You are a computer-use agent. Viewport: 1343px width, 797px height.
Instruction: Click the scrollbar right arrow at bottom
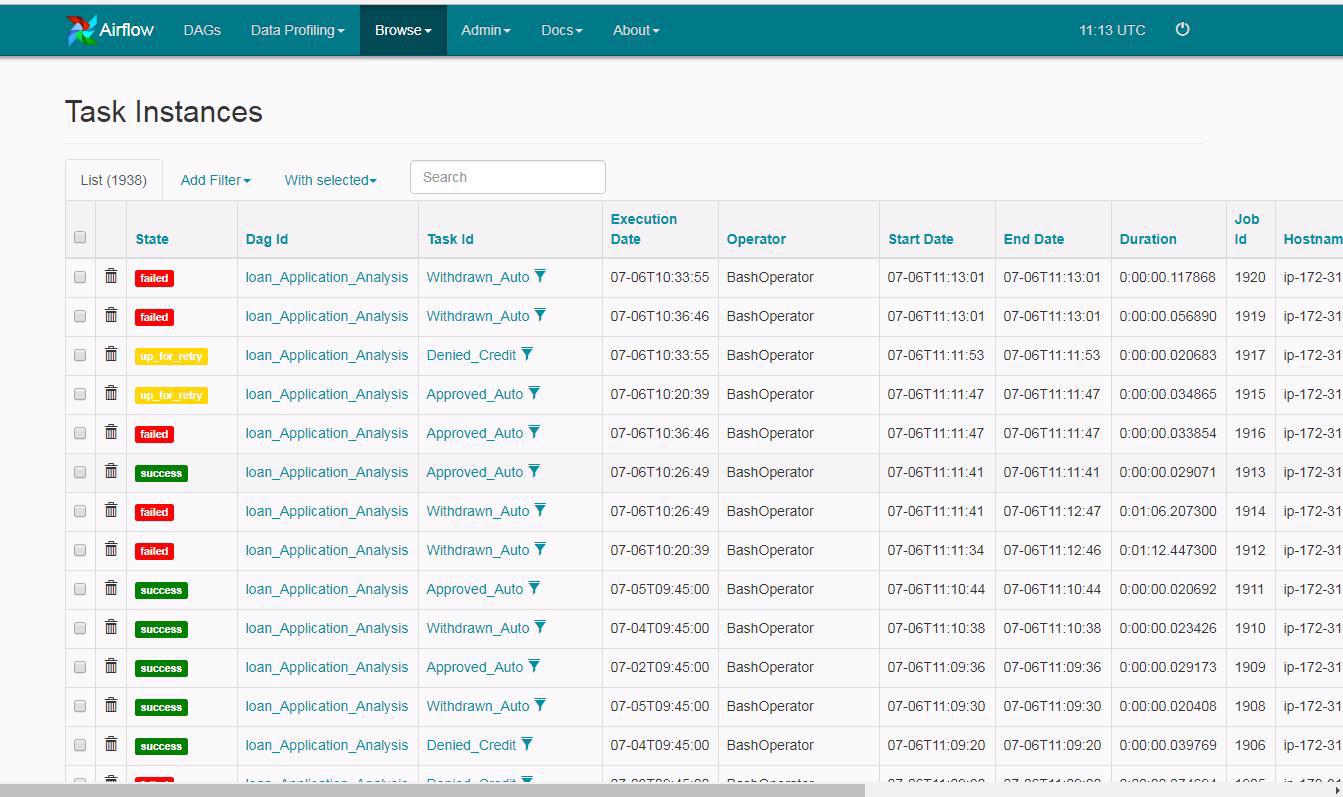click(1337, 790)
